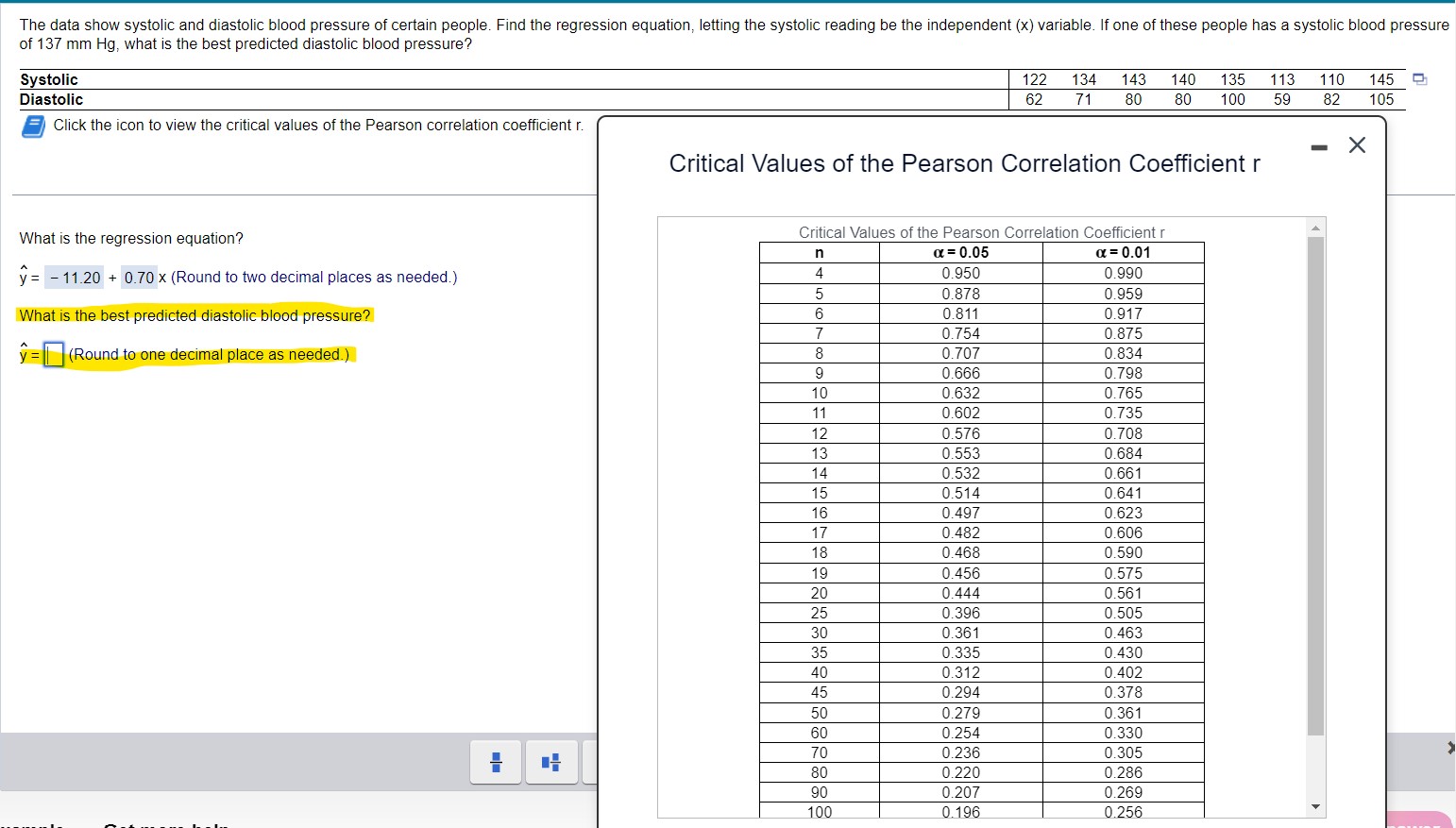Click critical value 0.553
Image resolution: width=1456 pixels, height=828 pixels.
coord(961,453)
